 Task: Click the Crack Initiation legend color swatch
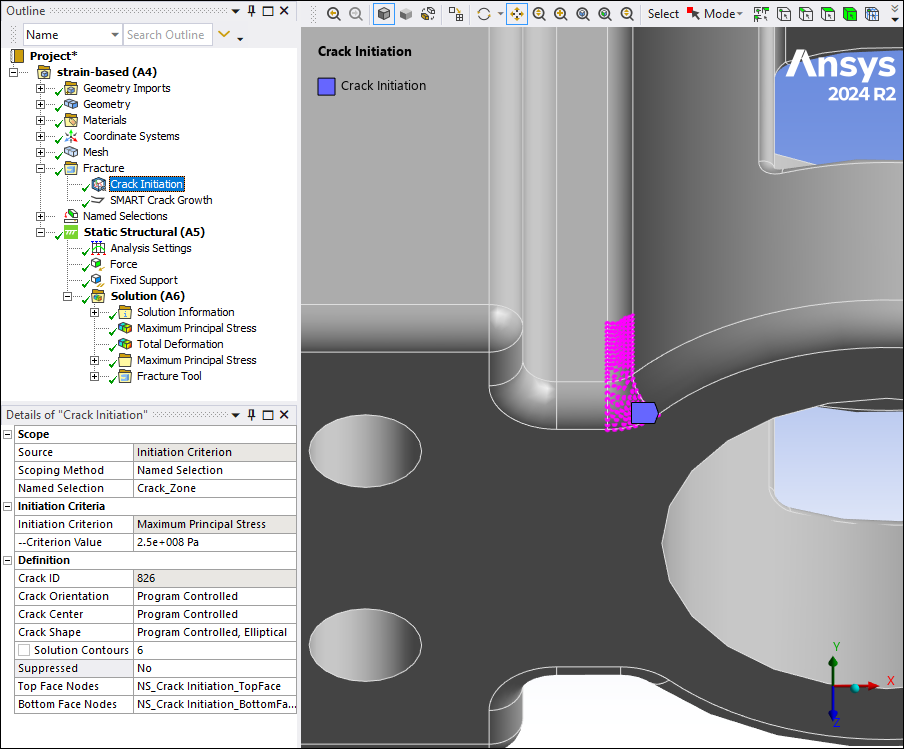[326, 86]
